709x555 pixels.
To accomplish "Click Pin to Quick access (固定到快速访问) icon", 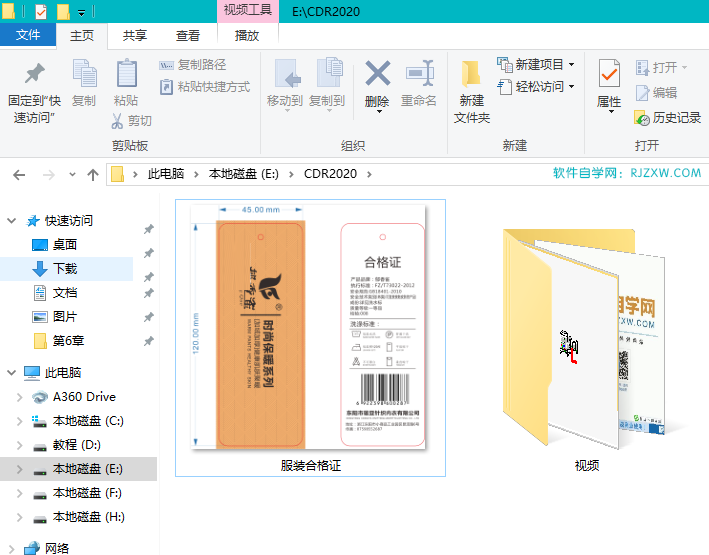I will [x=34, y=73].
